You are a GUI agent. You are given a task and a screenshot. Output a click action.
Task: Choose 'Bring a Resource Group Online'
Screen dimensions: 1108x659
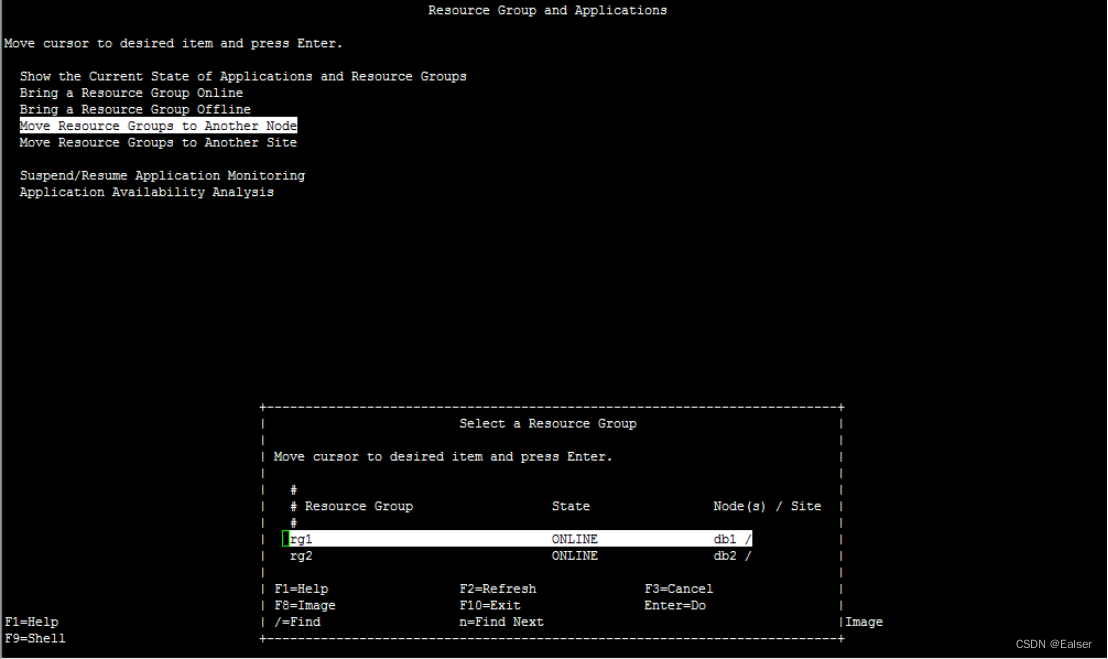click(x=131, y=93)
